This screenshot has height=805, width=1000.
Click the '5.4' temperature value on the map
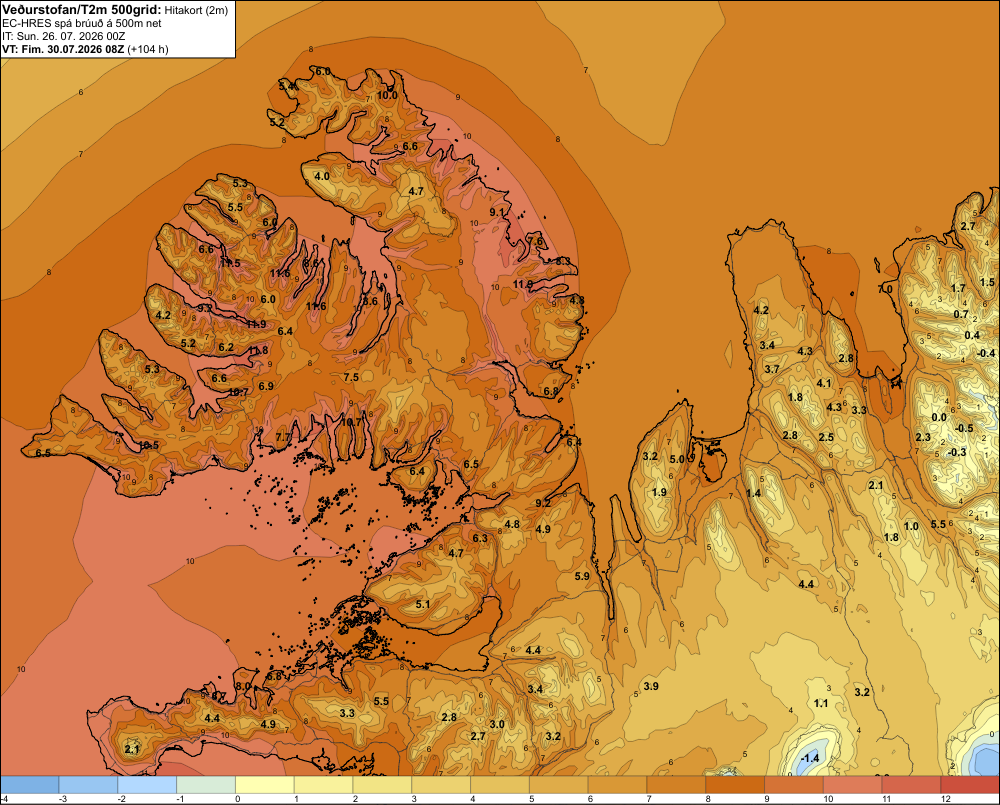[286, 85]
